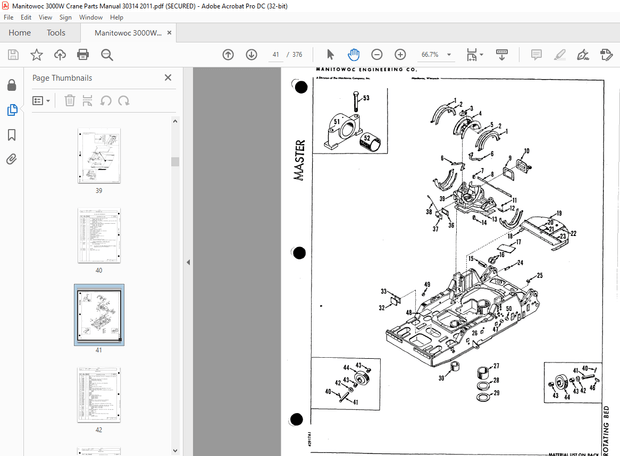Go to next page arrow

tap(251, 55)
